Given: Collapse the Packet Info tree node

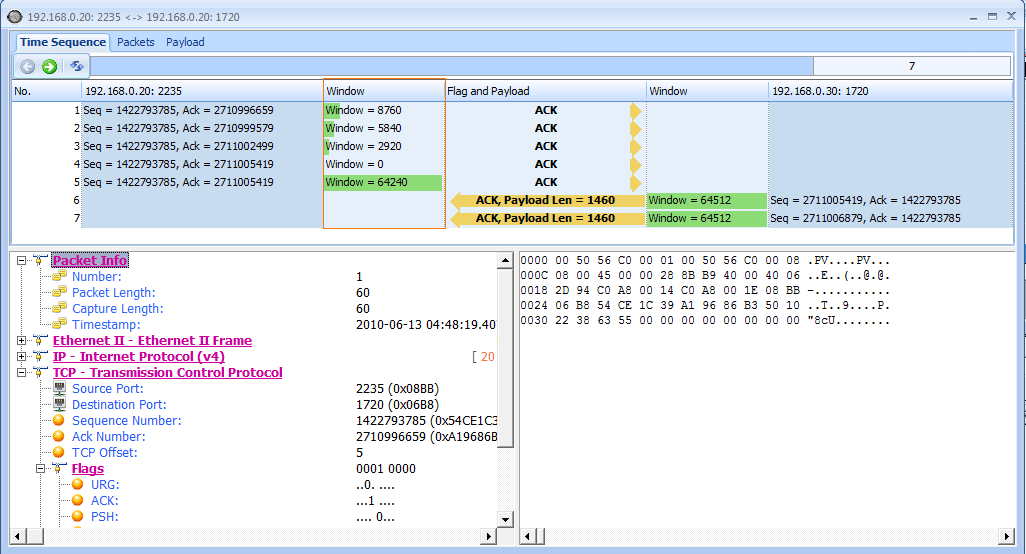Looking at the screenshot, I should click(22, 260).
